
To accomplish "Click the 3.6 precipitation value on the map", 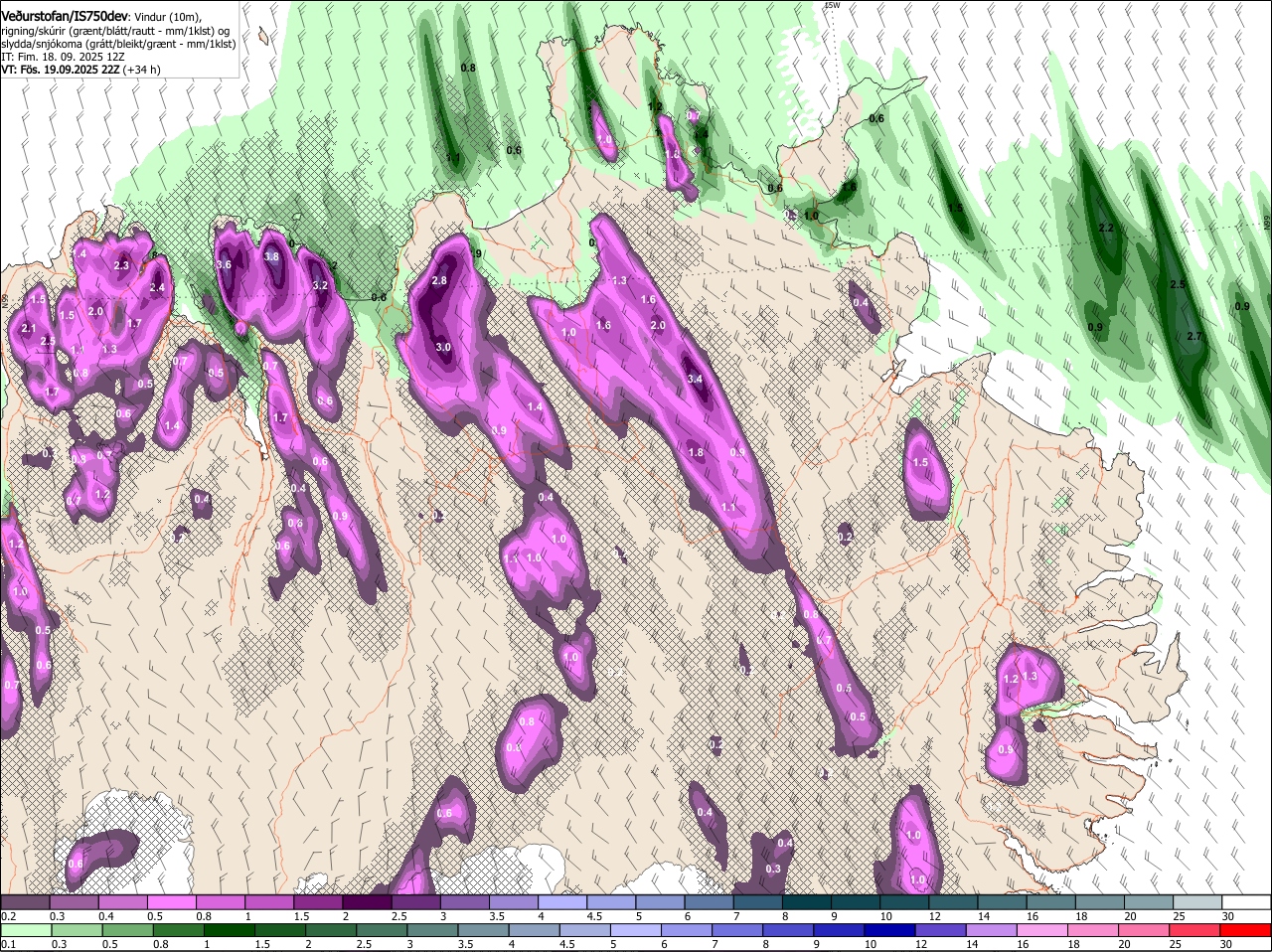I will [224, 264].
